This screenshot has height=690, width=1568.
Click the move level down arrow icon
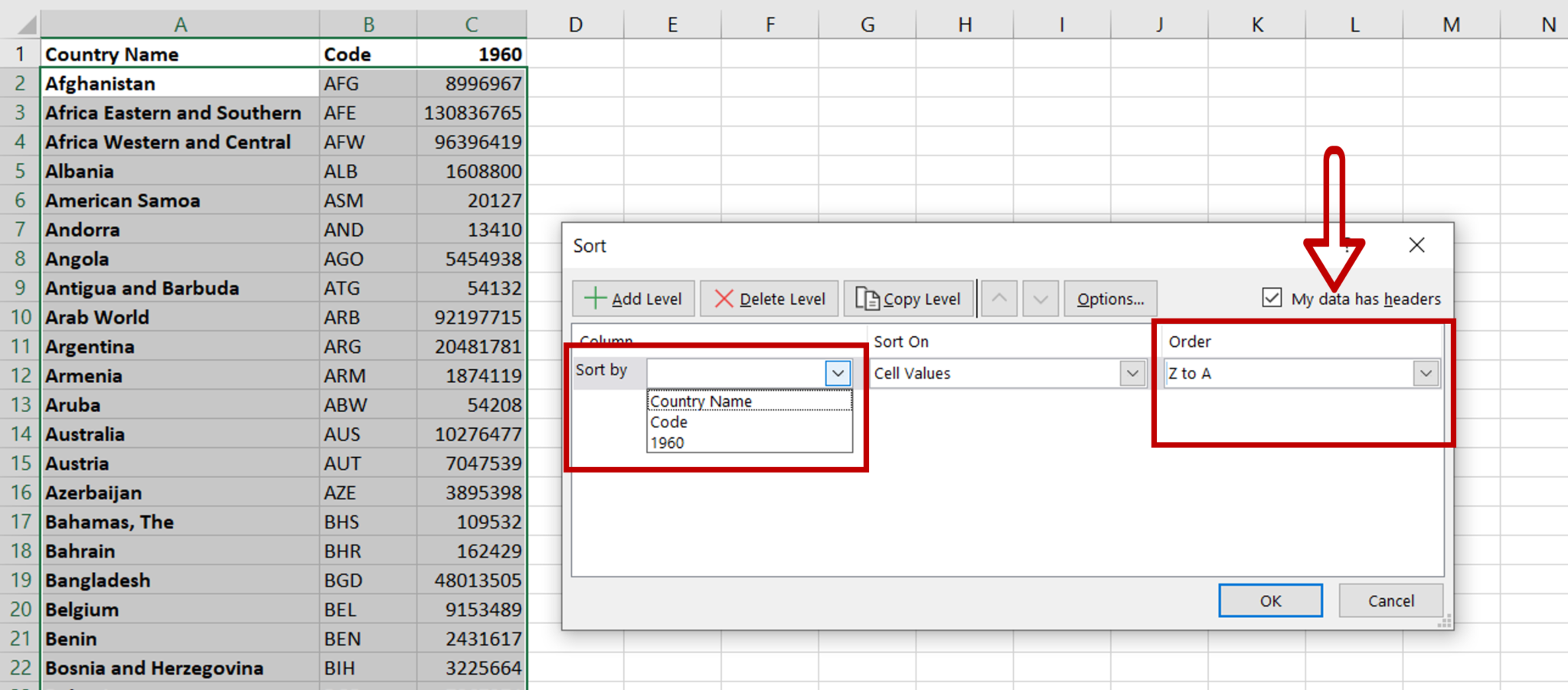(x=1040, y=299)
